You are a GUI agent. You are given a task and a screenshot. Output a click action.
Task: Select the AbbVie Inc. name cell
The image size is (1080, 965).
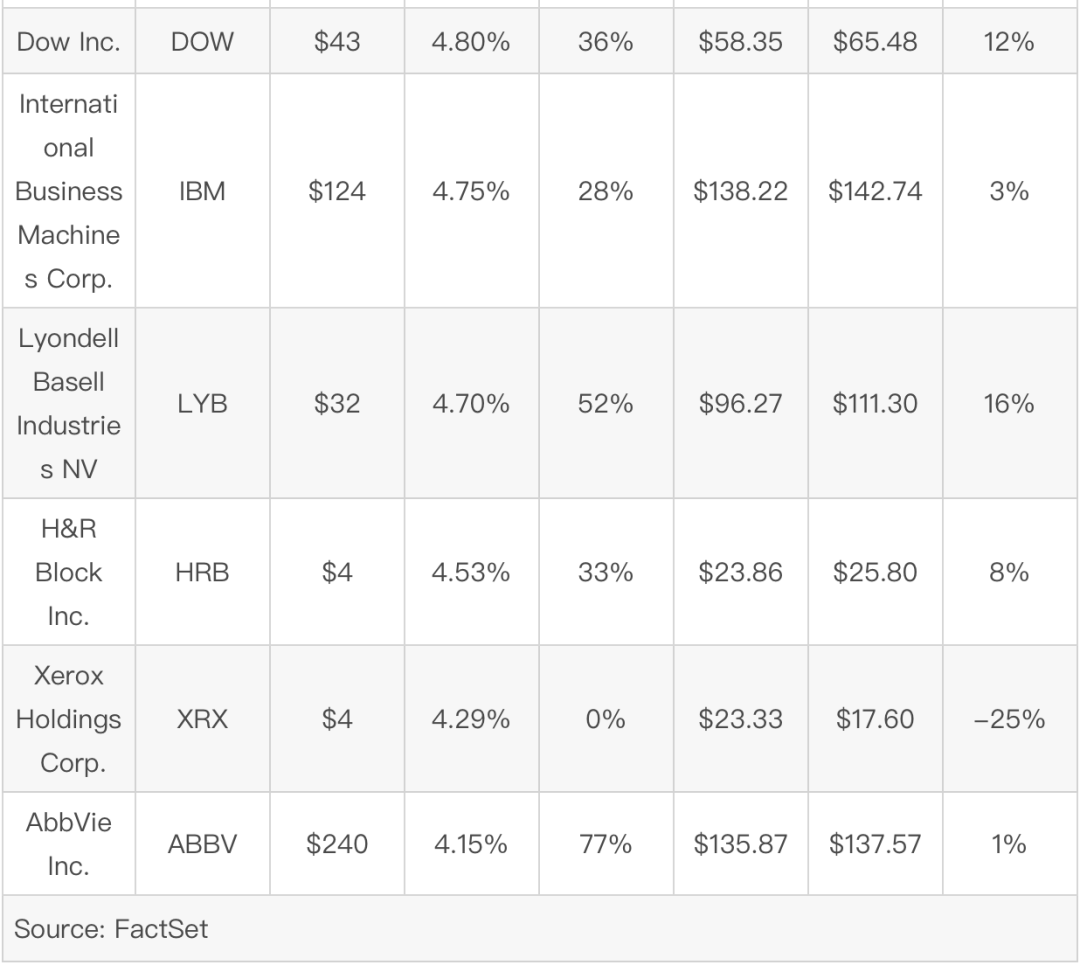click(69, 844)
